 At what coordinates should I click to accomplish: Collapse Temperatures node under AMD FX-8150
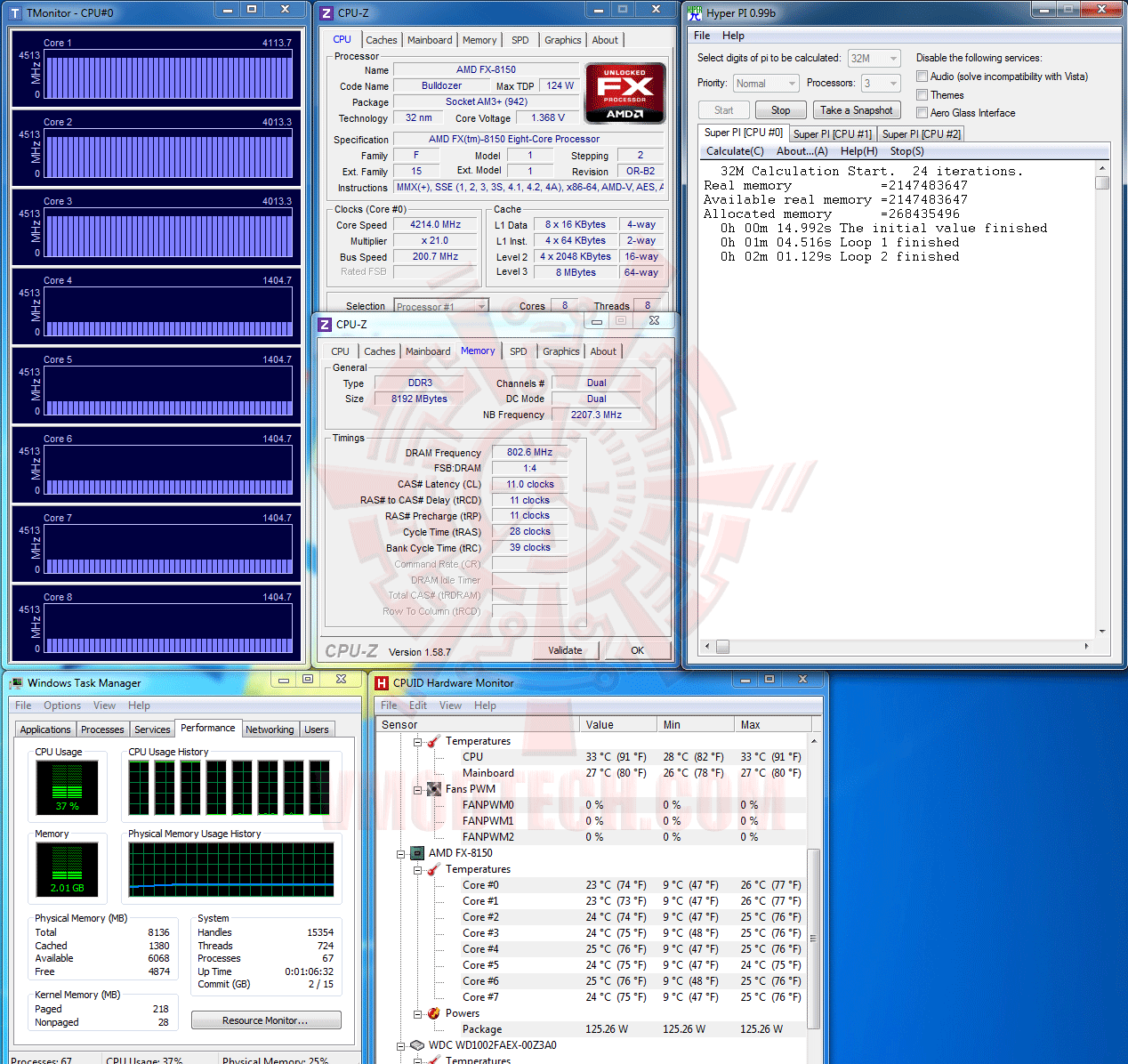point(417,870)
